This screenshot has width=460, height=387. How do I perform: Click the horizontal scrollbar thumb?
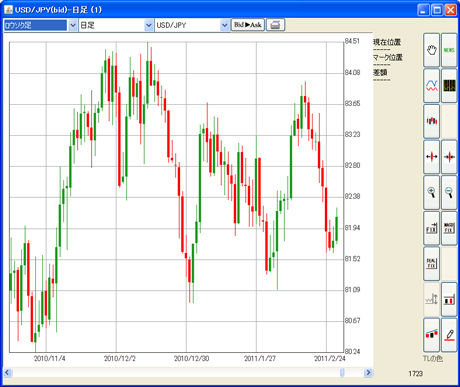point(342,372)
